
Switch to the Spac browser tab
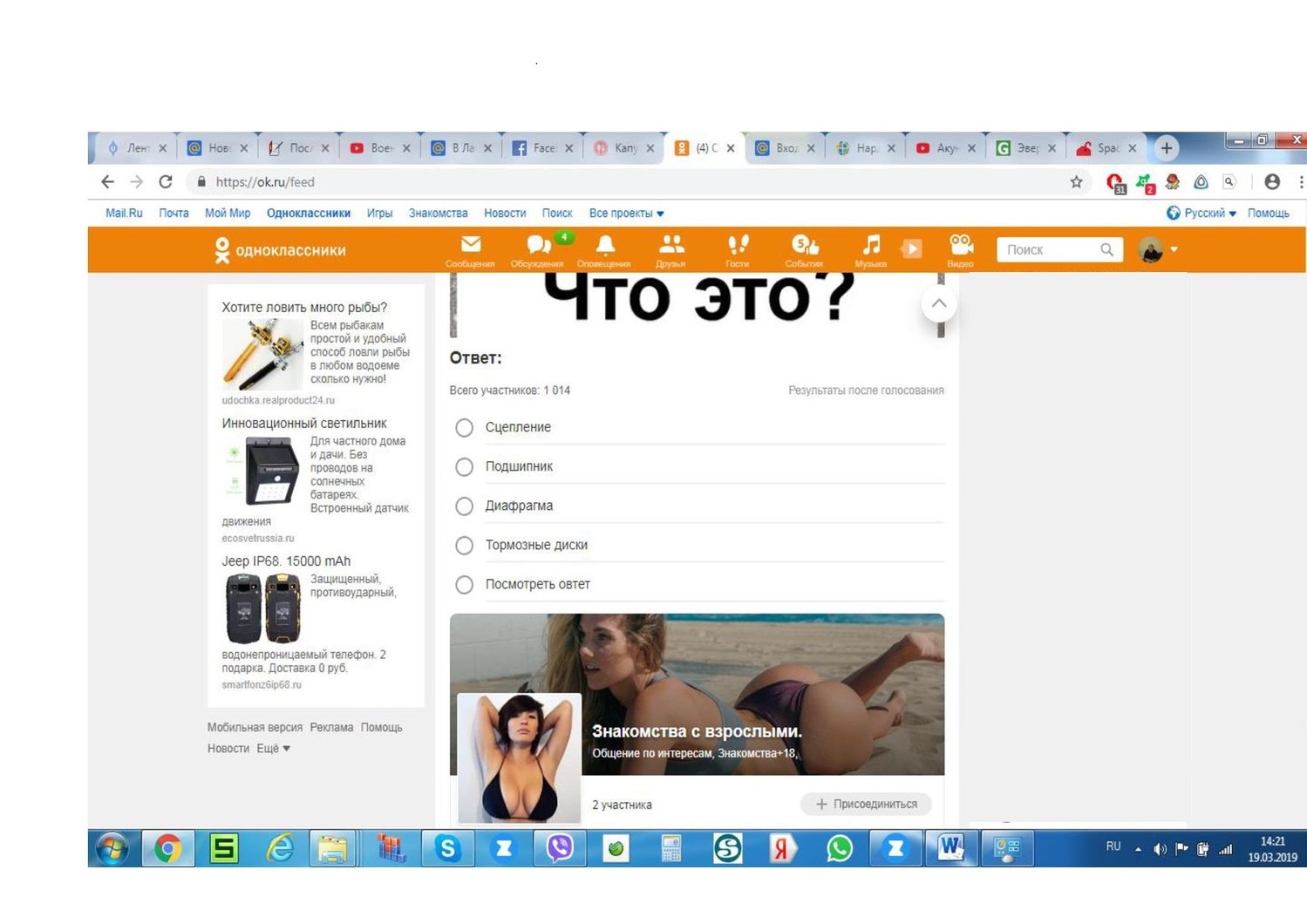point(1106,148)
